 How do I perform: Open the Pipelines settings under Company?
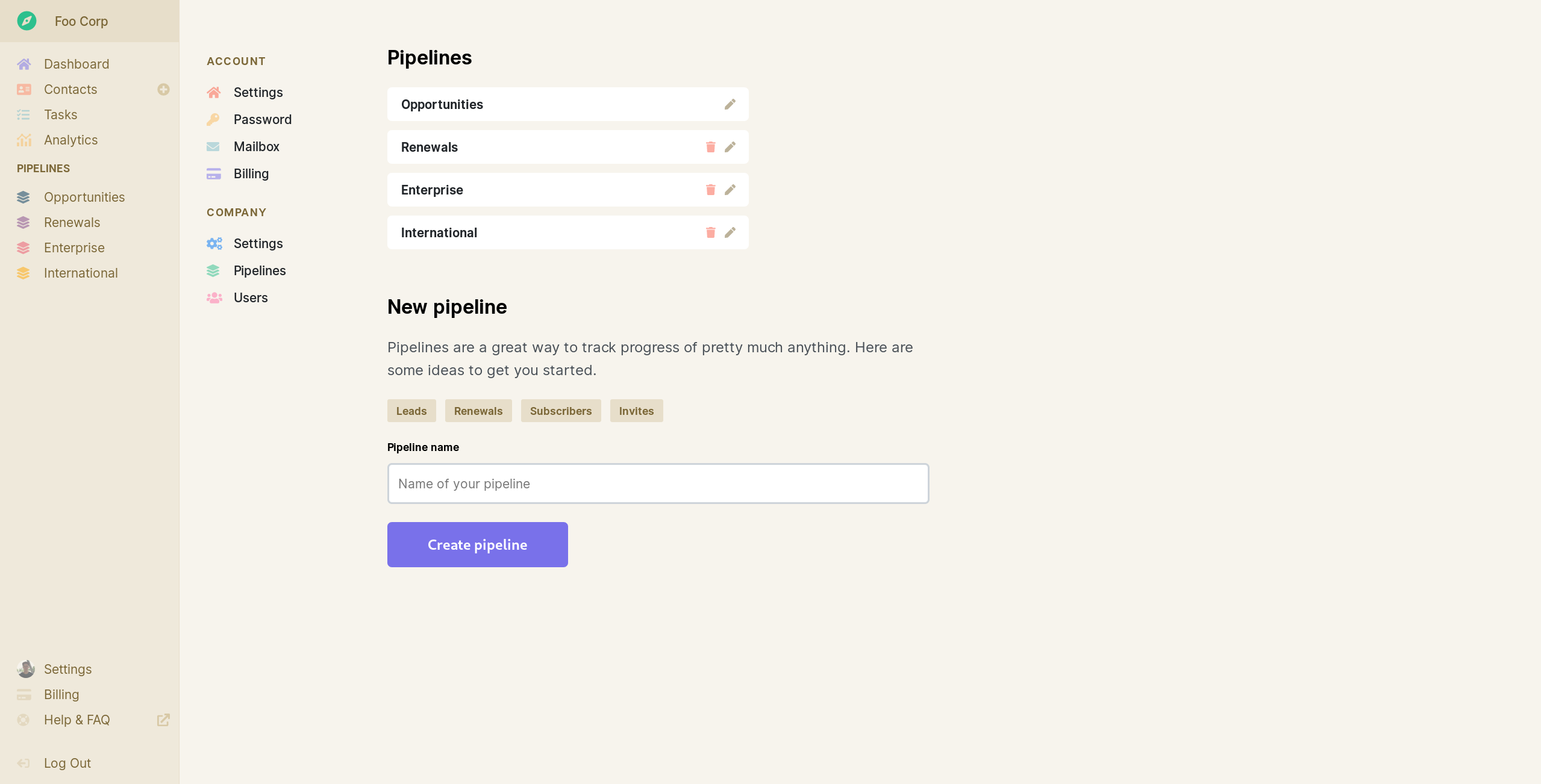pos(259,270)
